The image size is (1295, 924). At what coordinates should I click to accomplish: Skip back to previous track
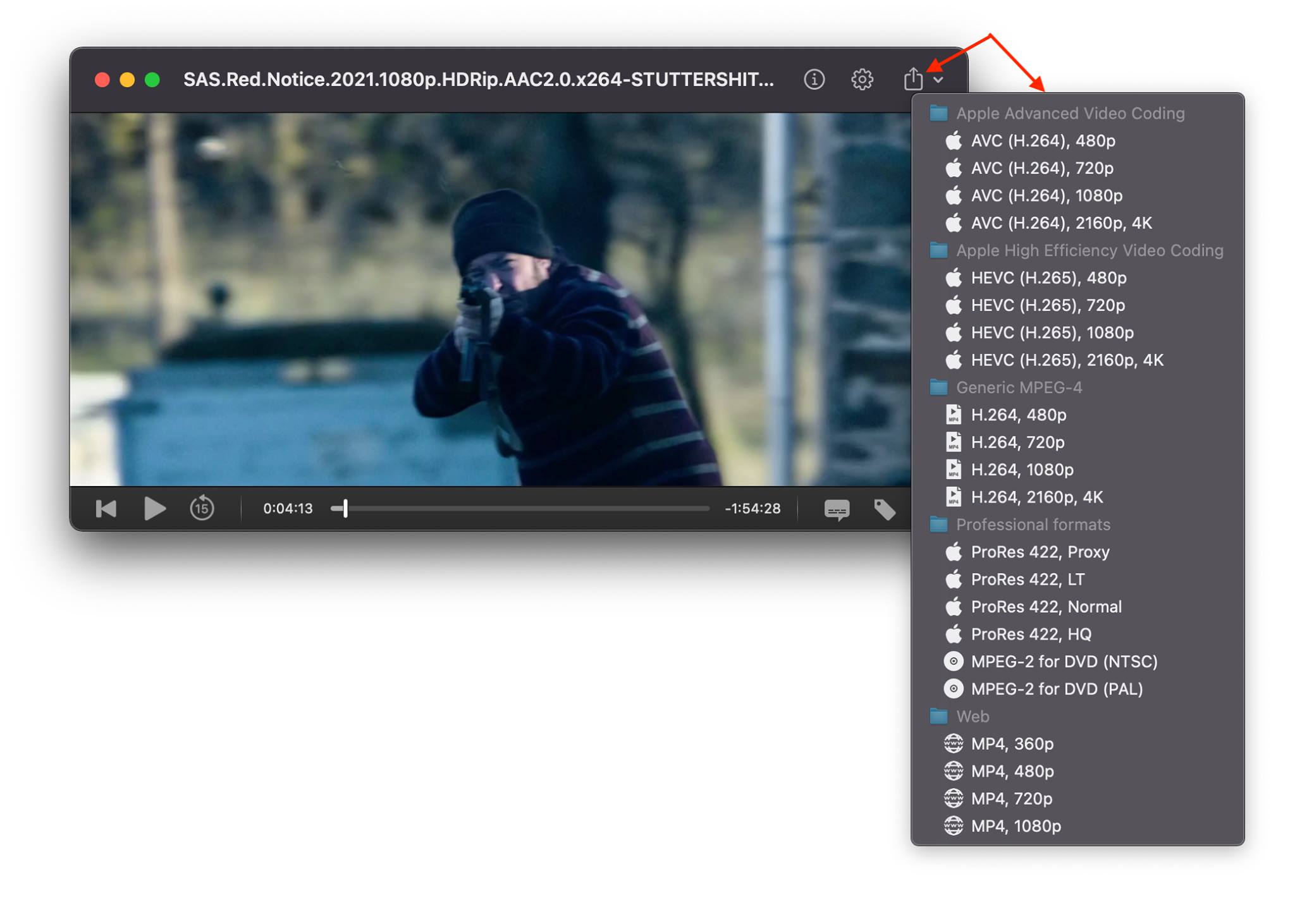click(x=106, y=509)
